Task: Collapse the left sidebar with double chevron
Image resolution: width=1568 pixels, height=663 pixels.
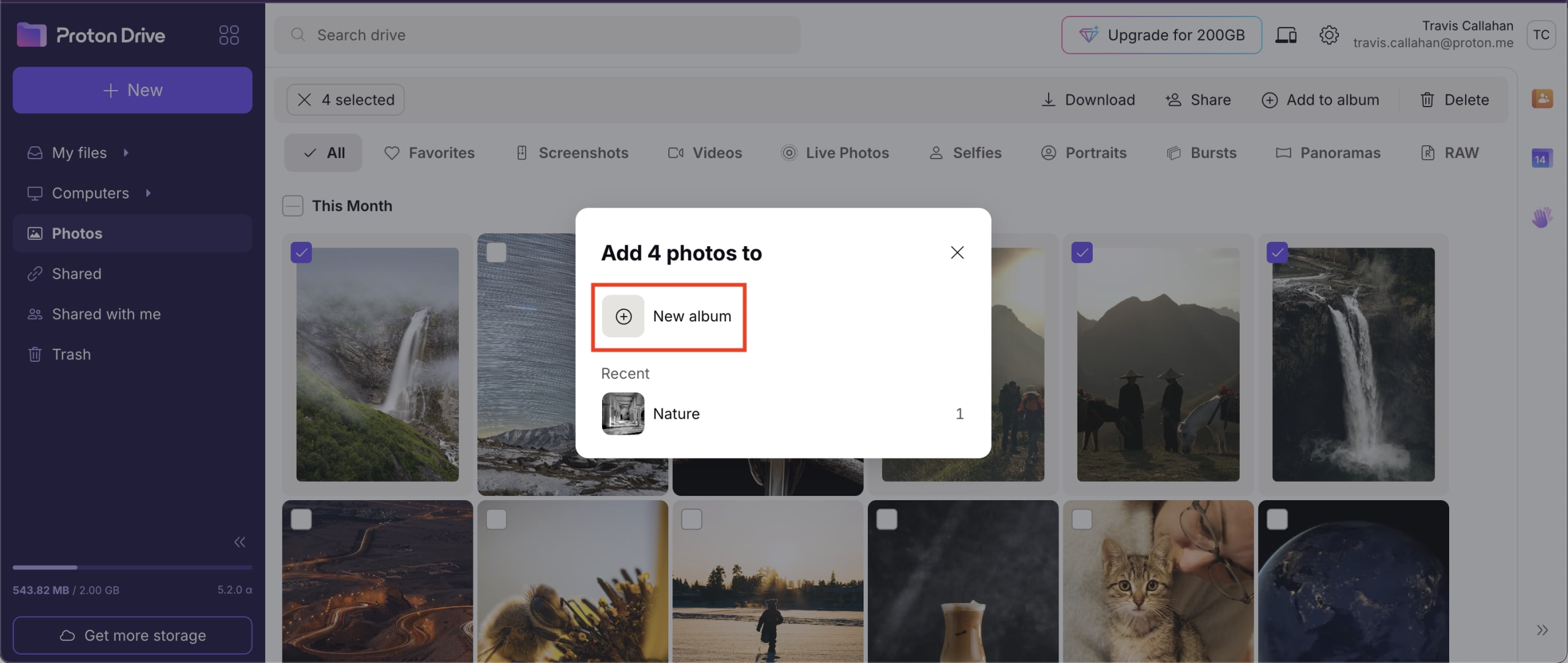Action: (x=239, y=542)
